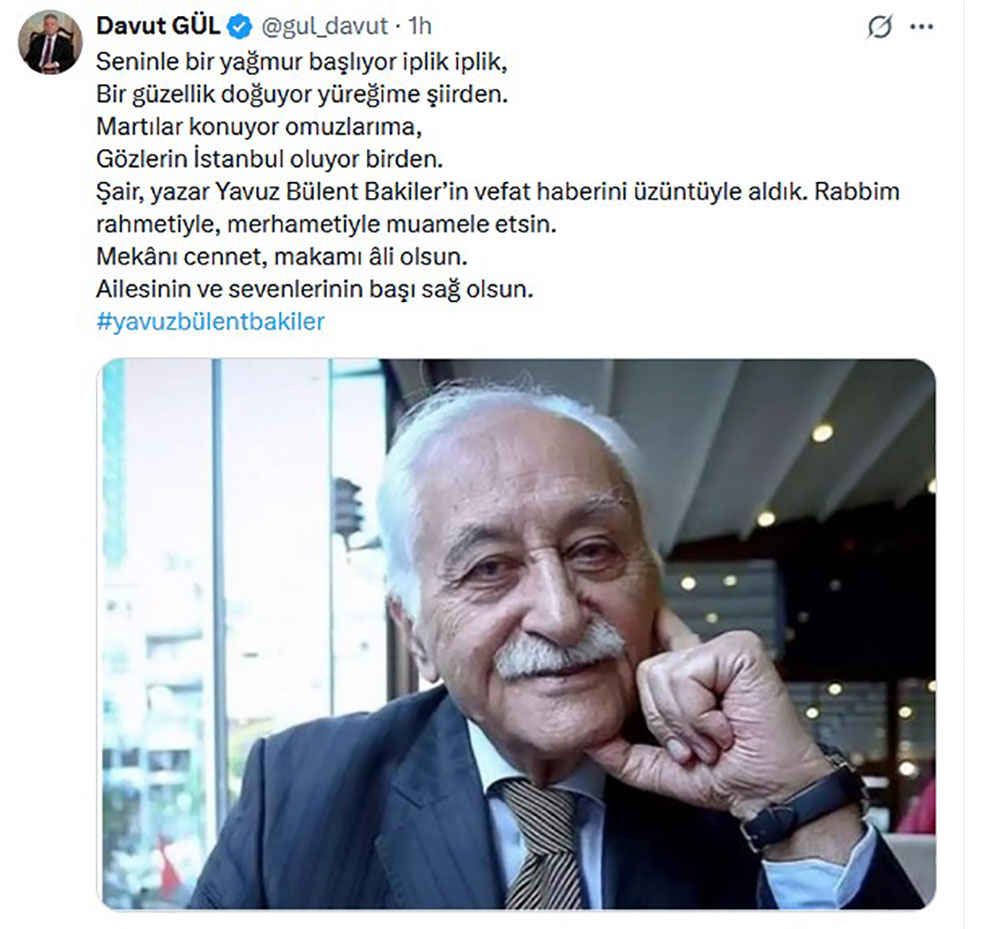This screenshot has height=929, width=983.
Task: Click the line 'Martılar konuyor omuzlarıma'
Action: (259, 127)
